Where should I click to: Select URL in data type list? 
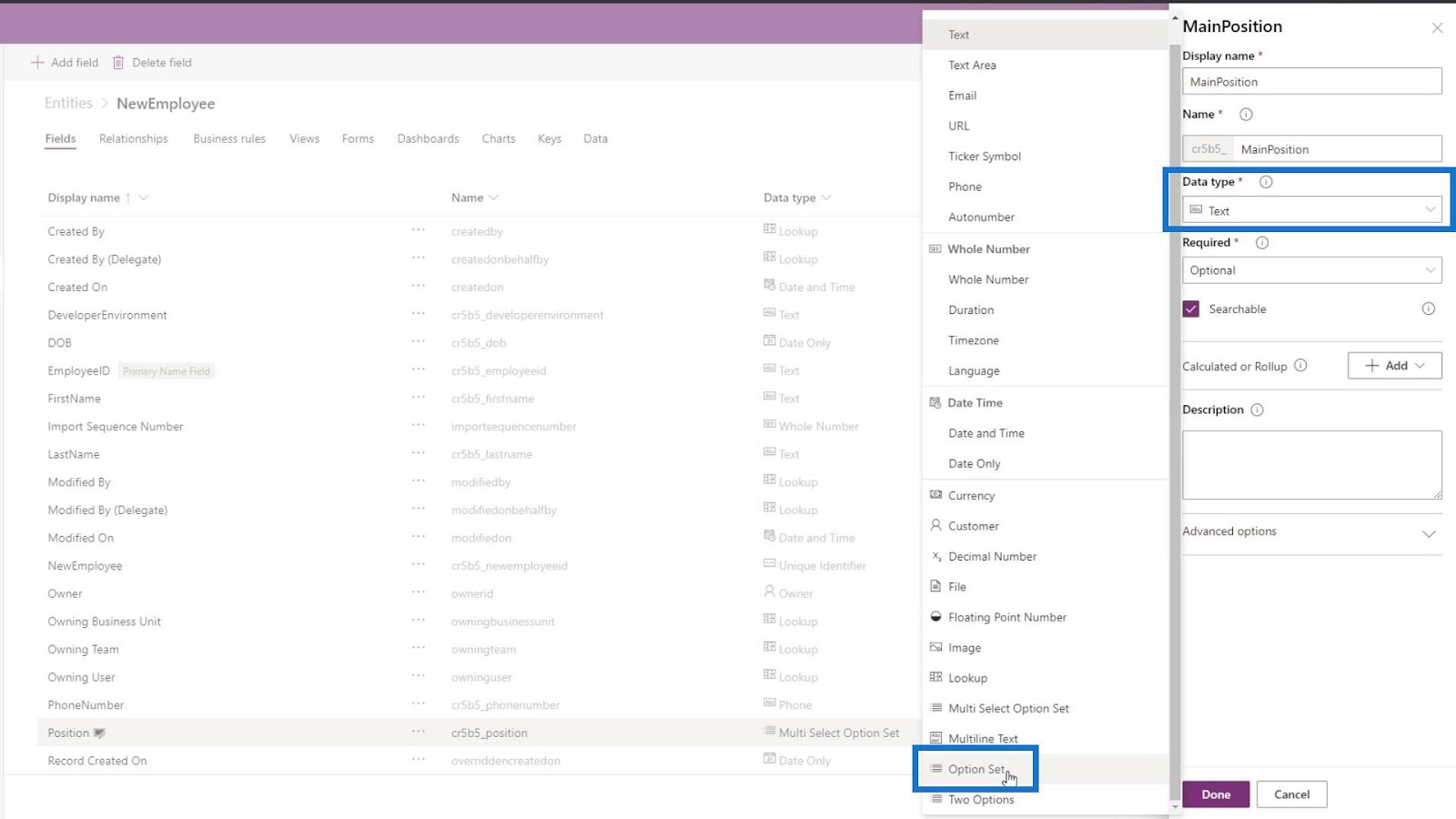coord(1045,126)
